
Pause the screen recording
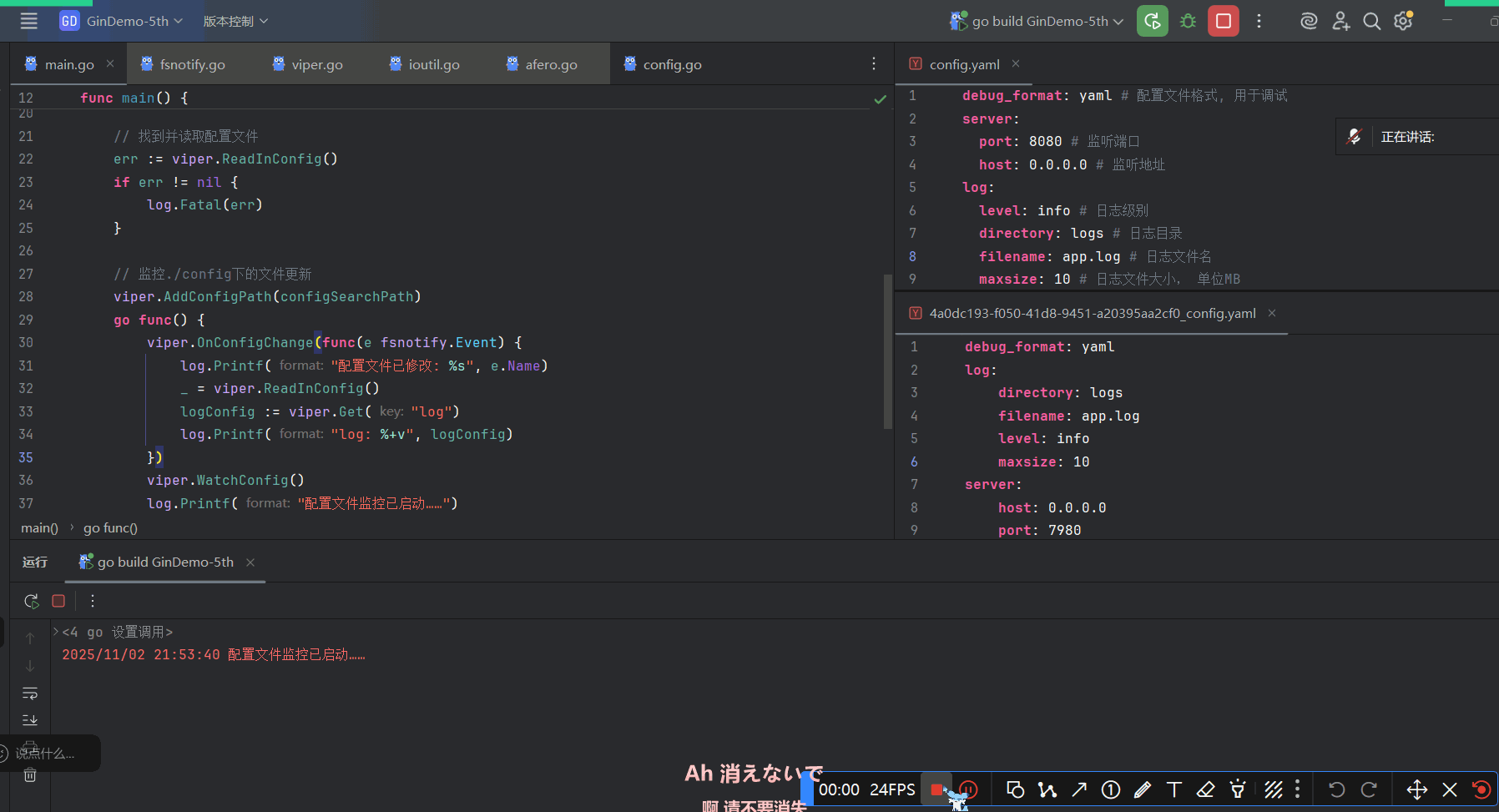(968, 789)
